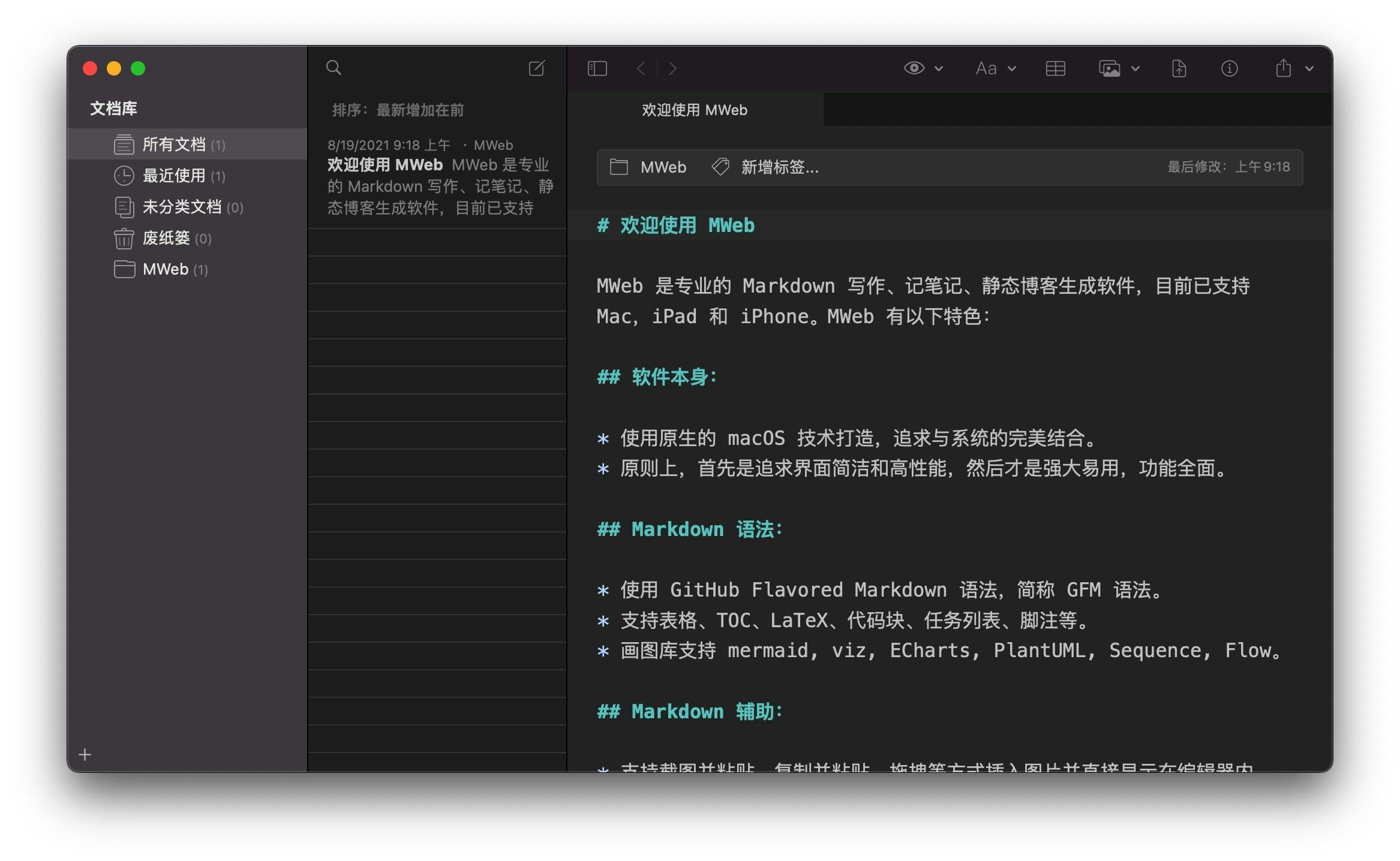Screen dimensions: 1400x861
Task: Select the 欢迎使用 MWeb tab
Action: click(x=695, y=110)
